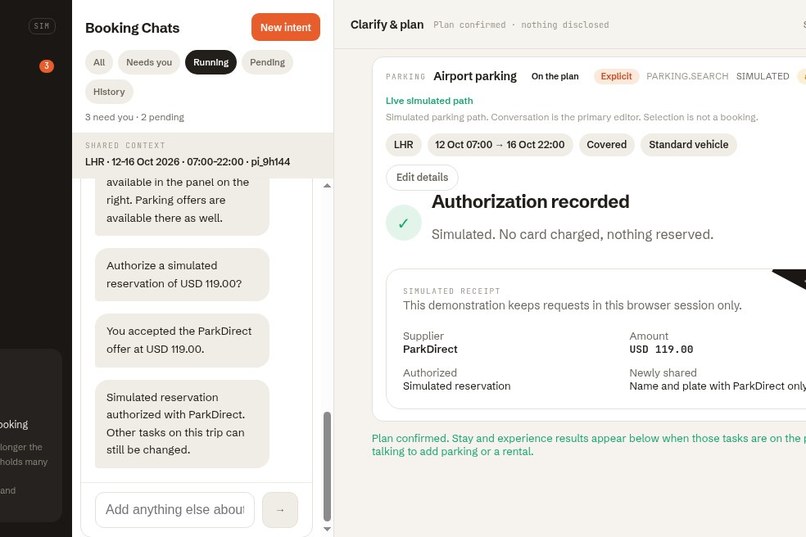Click the '3 need you · 2 pending' status text
Viewport: 806px width, 537px height.
135,117
